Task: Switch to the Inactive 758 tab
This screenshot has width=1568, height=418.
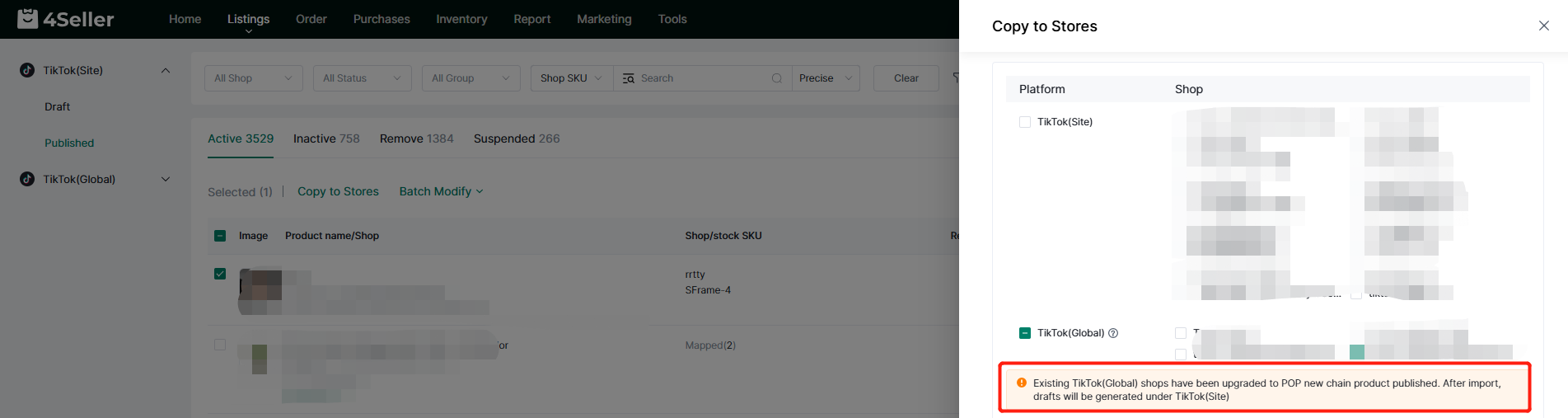Action: point(326,139)
